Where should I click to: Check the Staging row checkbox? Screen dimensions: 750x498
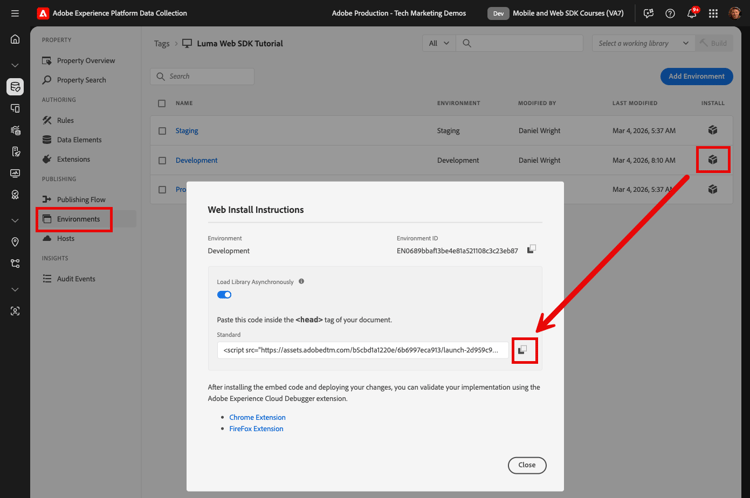click(x=162, y=131)
